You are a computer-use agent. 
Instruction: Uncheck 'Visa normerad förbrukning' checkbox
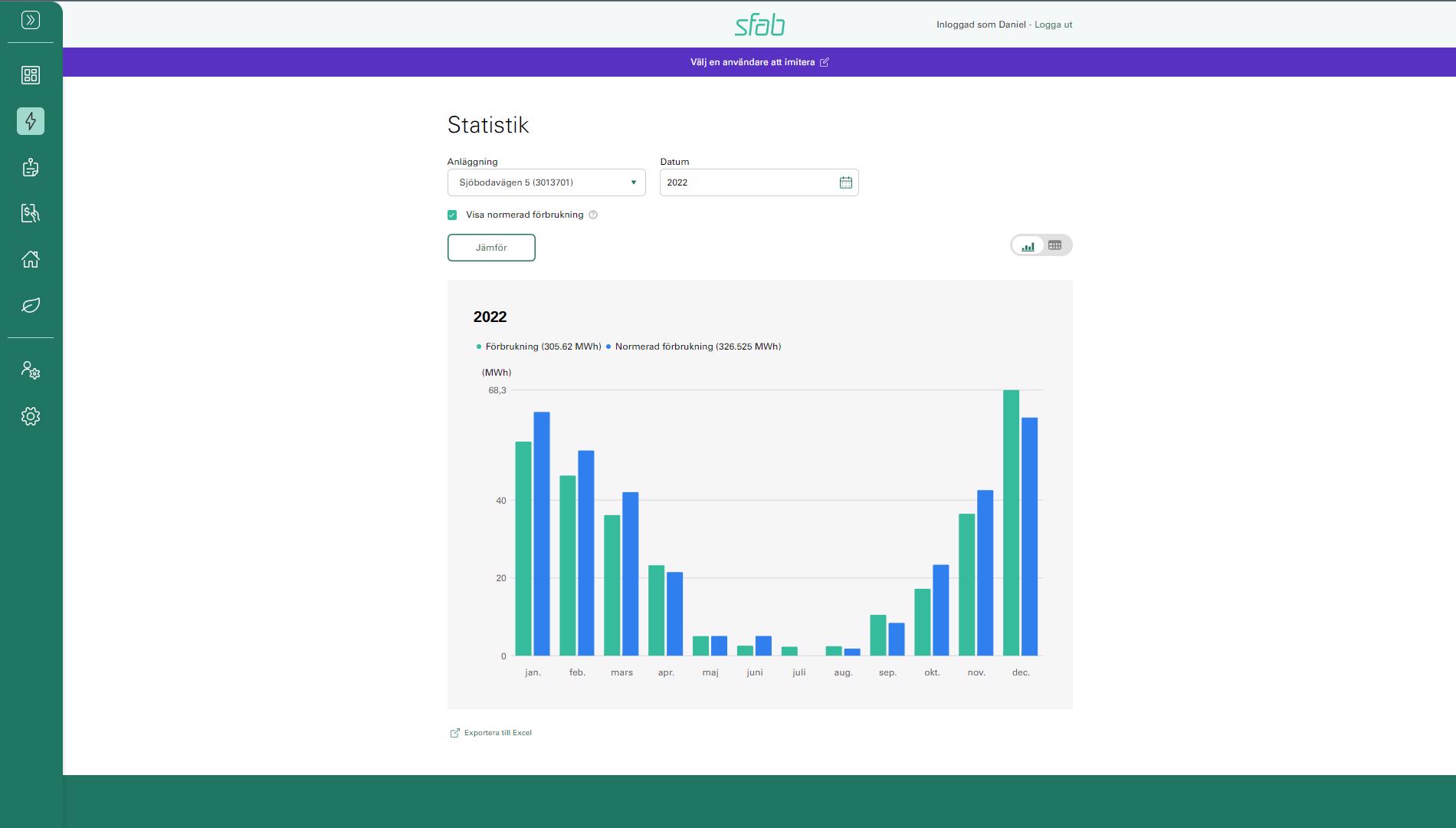452,215
